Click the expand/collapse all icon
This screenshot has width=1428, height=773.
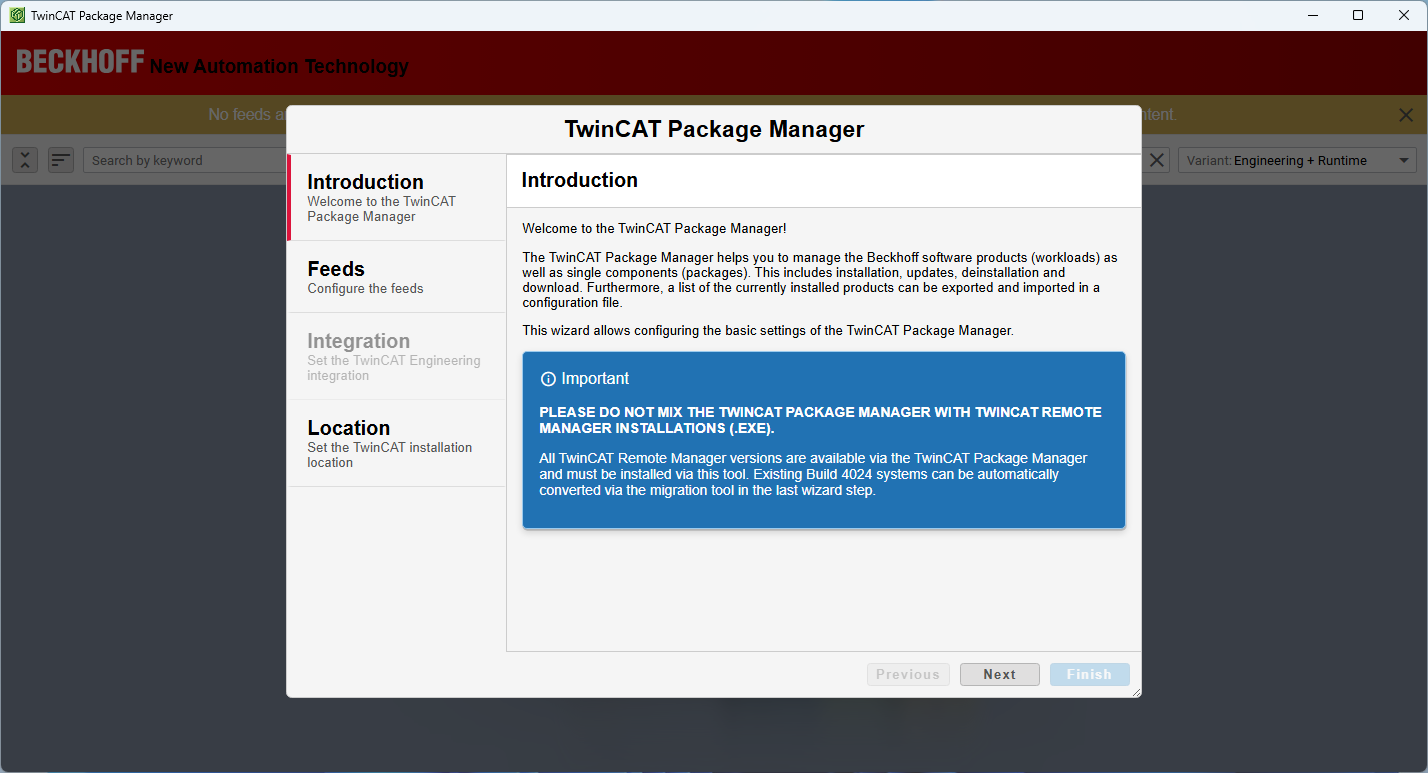(25, 160)
